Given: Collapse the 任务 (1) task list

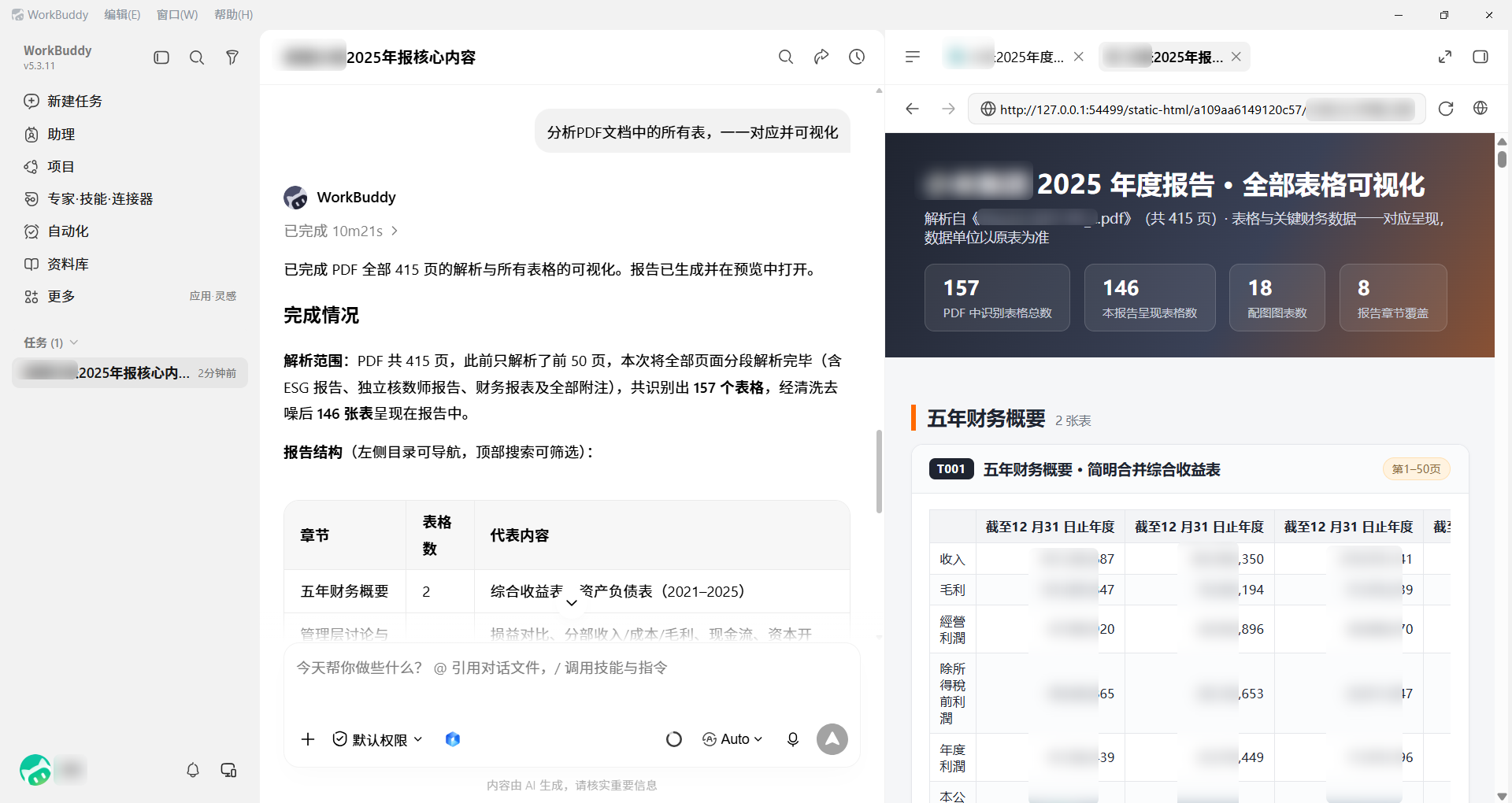Looking at the screenshot, I should [51, 342].
